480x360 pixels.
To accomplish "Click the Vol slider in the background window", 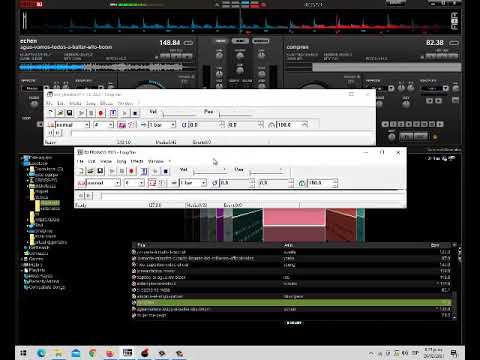I will (179, 115).
